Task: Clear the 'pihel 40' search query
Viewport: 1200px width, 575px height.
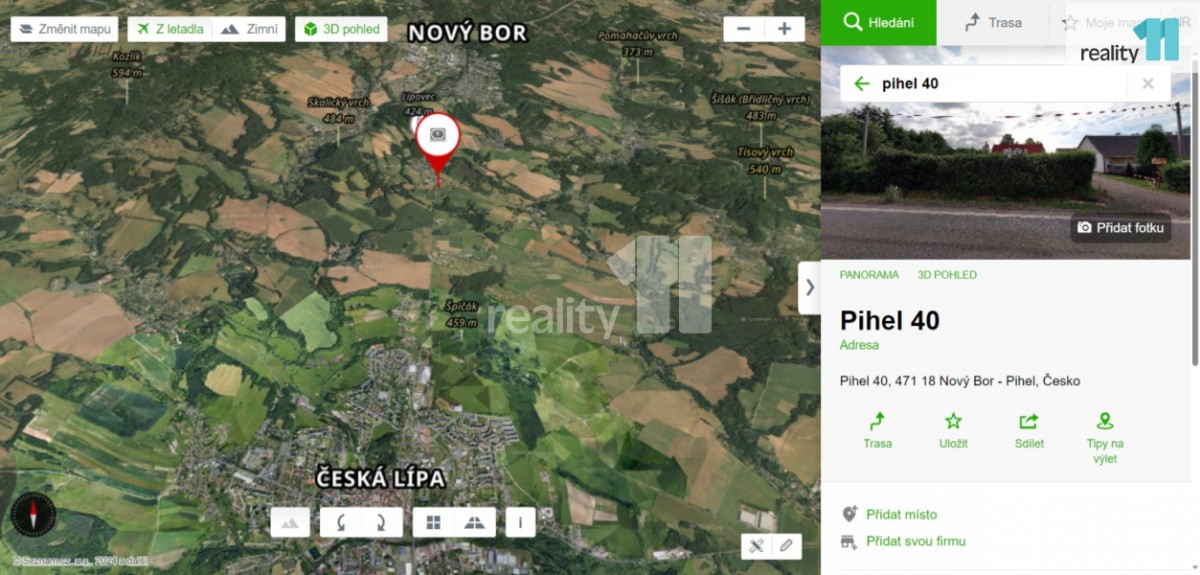Action: (1148, 84)
